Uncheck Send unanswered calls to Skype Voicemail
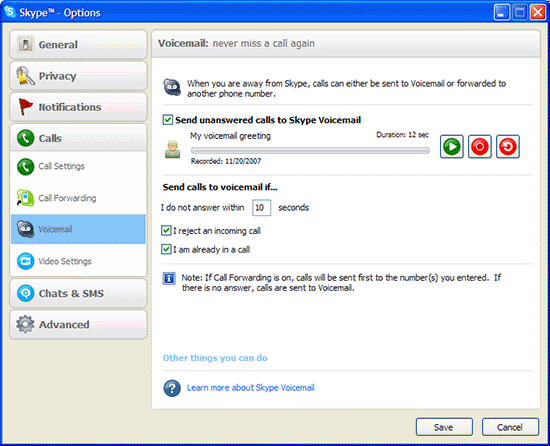Image resolution: width=550 pixels, height=446 pixels. [168, 120]
